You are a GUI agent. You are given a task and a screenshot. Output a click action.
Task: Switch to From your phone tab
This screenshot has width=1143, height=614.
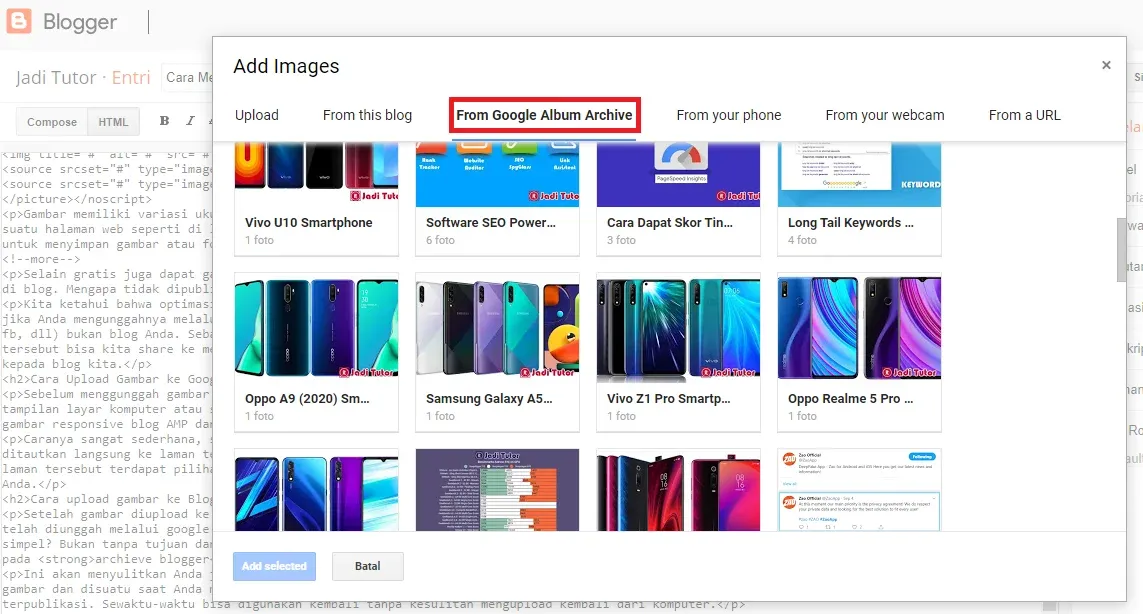point(728,115)
